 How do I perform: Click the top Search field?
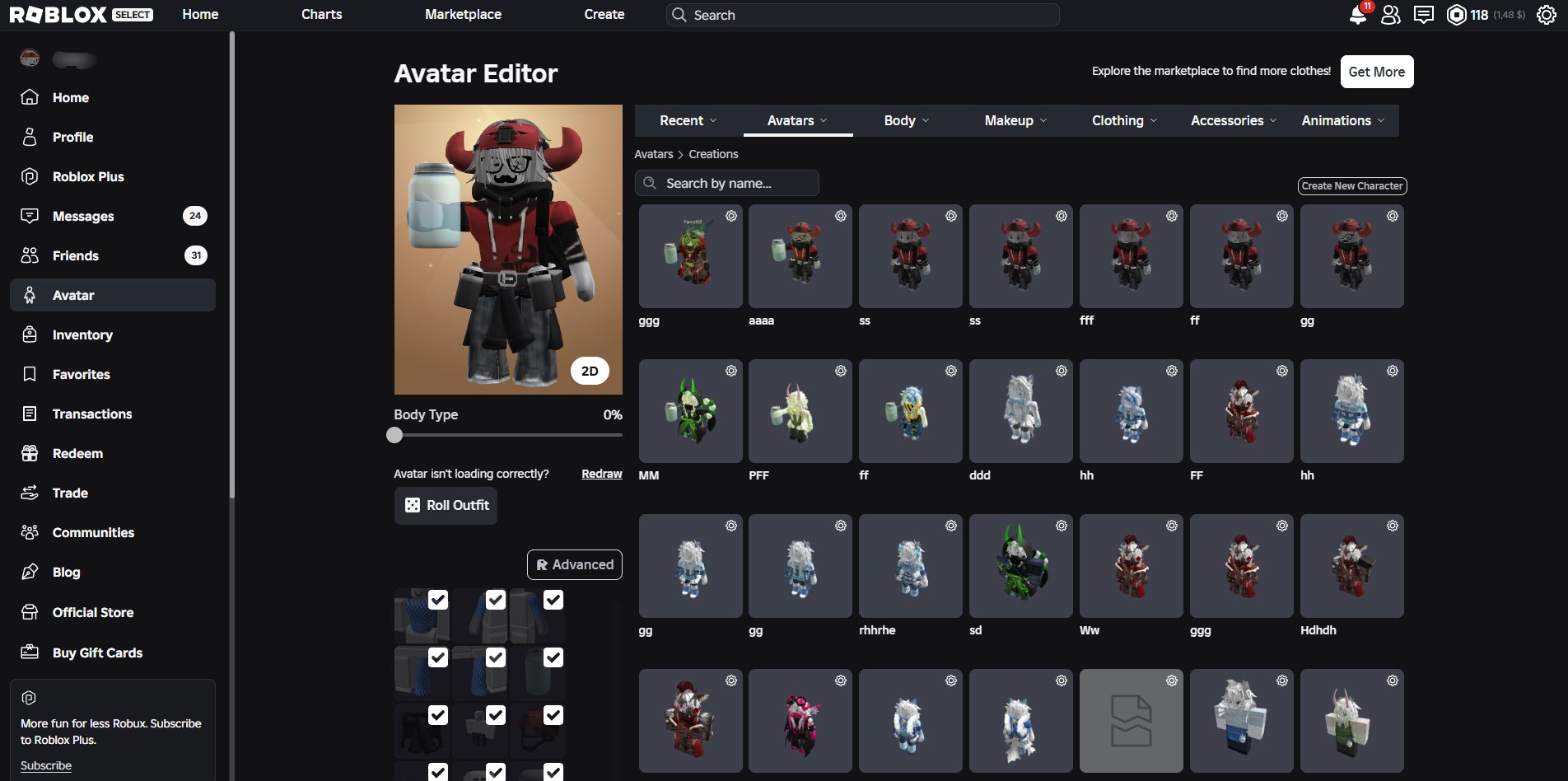[862, 15]
